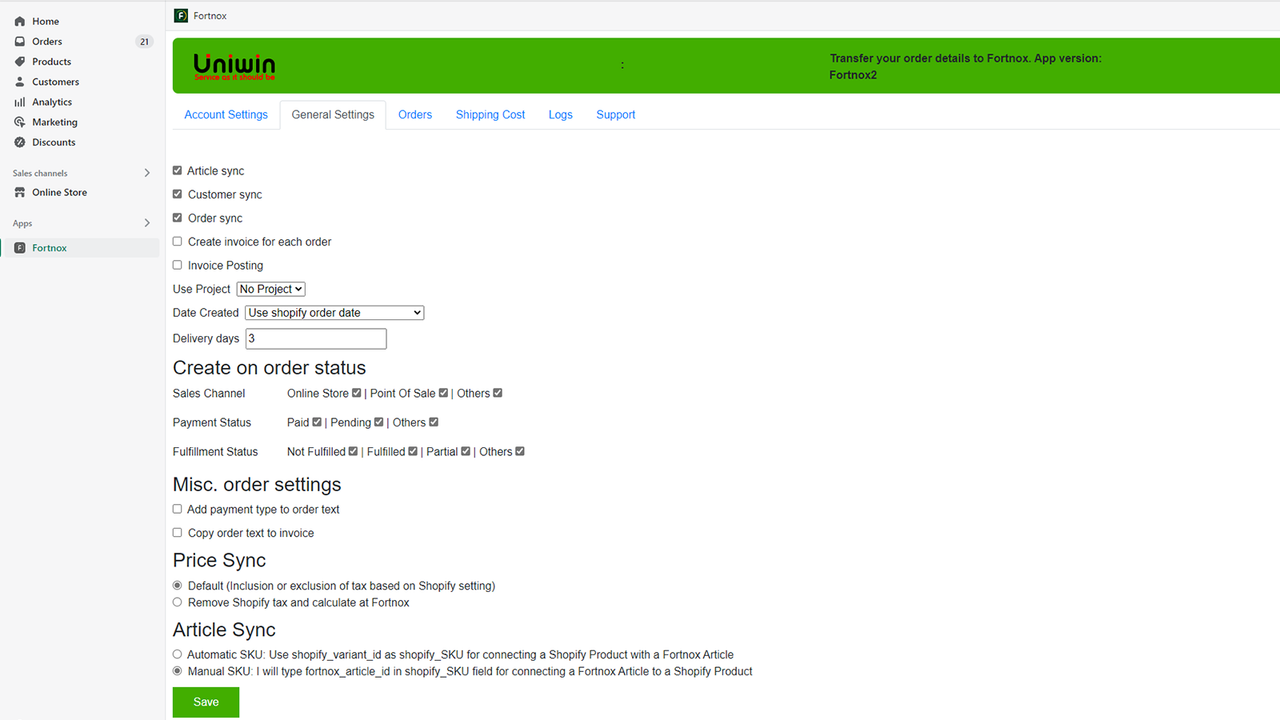This screenshot has height=720, width=1280.
Task: Open the Date Created dropdown
Action: (335, 313)
